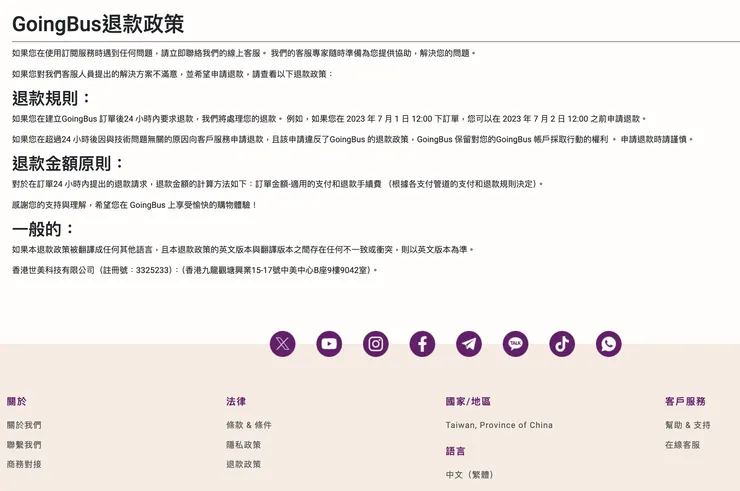
Task: Click the paragraph starting 如果本退款政策被翻譯
Action: click(x=243, y=249)
